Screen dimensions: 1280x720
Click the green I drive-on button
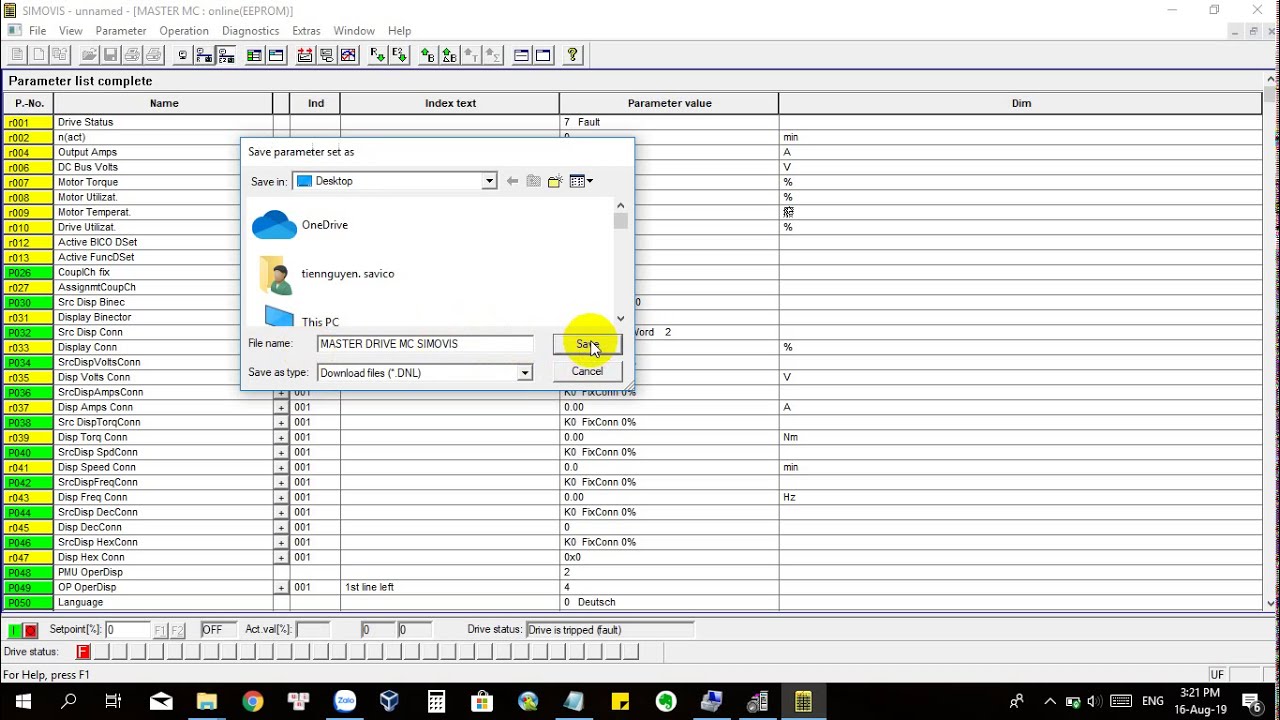[15, 630]
